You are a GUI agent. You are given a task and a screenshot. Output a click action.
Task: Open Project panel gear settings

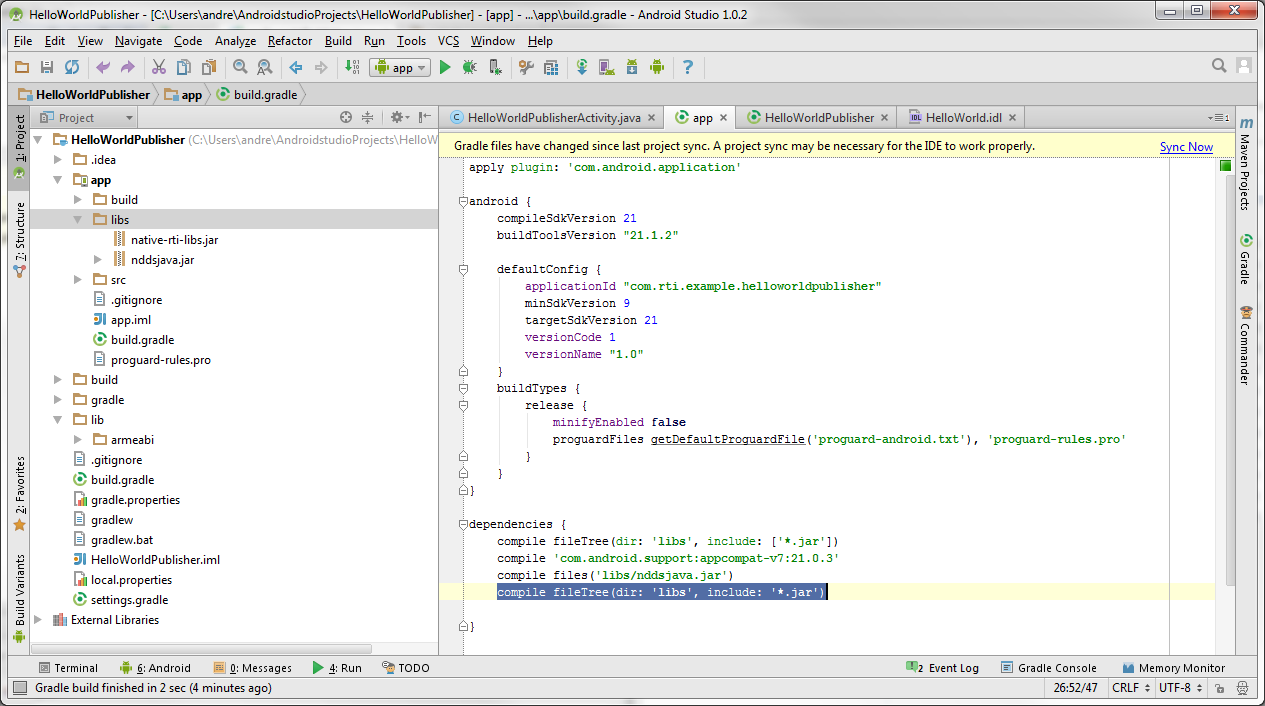coord(398,117)
